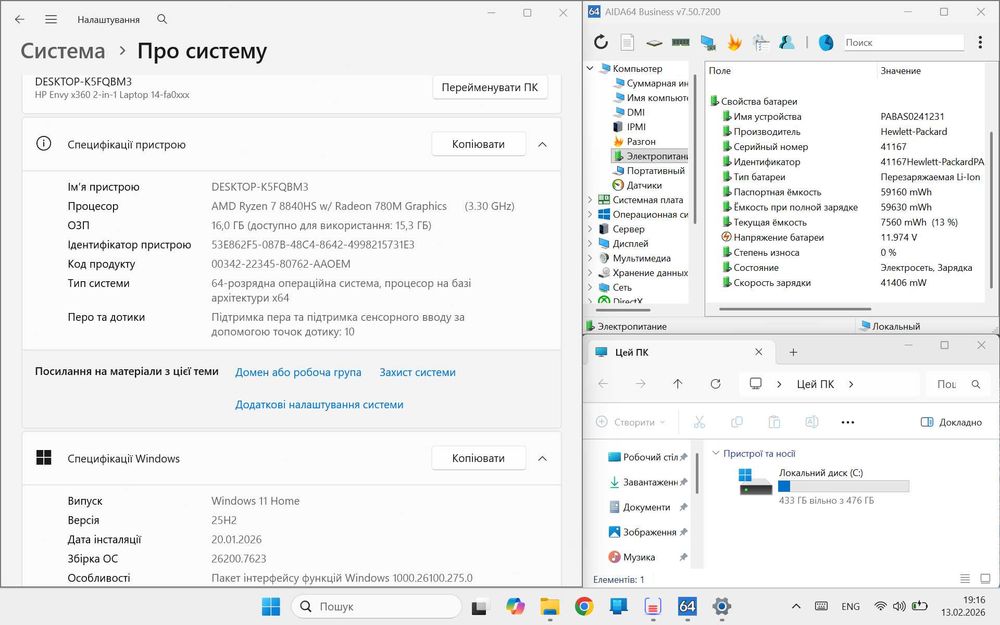Click the Значение column header in AIDA64
1000x625 pixels.
click(x=901, y=71)
